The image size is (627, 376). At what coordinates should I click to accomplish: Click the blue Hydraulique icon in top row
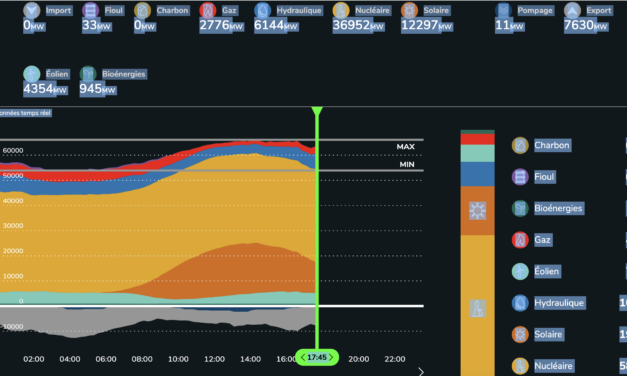click(262, 10)
